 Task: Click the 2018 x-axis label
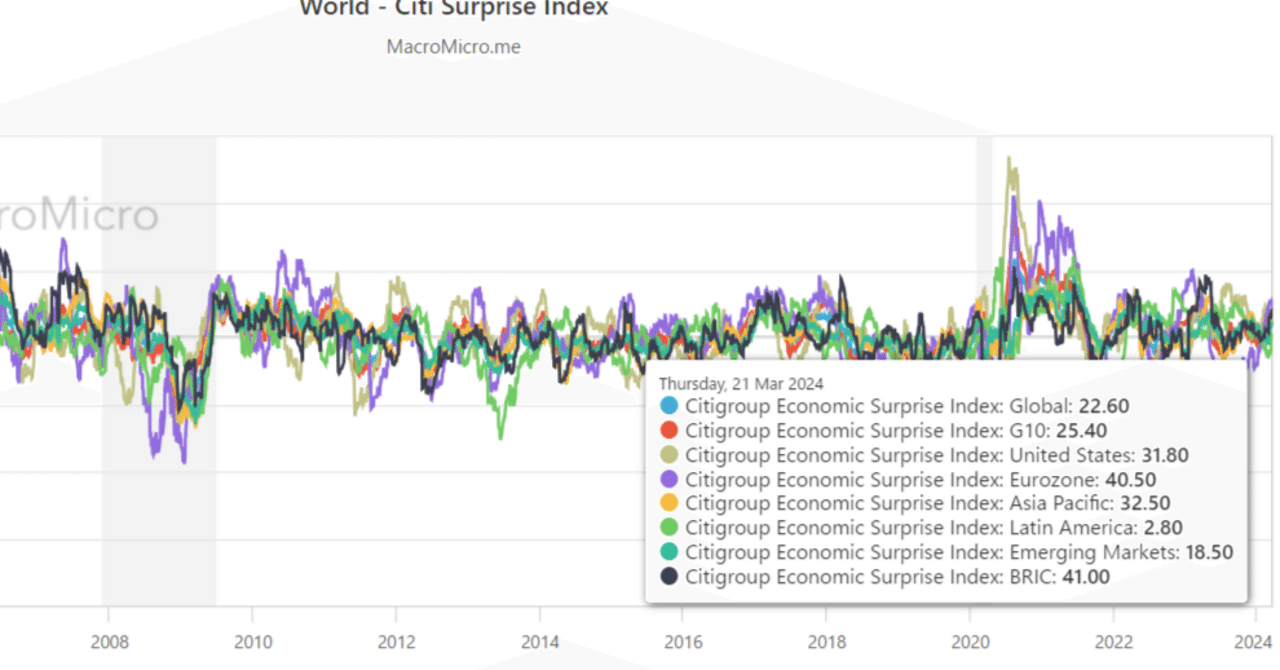coord(826,640)
